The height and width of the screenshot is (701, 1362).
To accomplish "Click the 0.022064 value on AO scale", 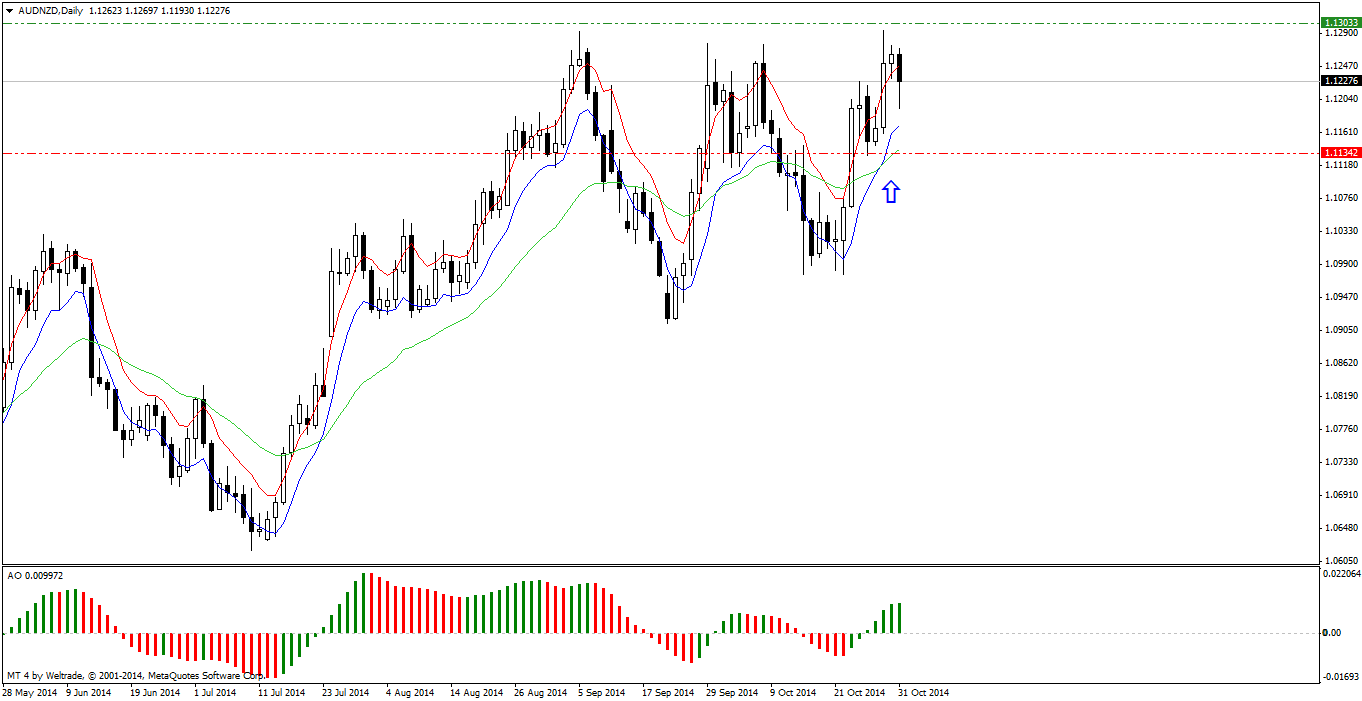I will [1341, 574].
